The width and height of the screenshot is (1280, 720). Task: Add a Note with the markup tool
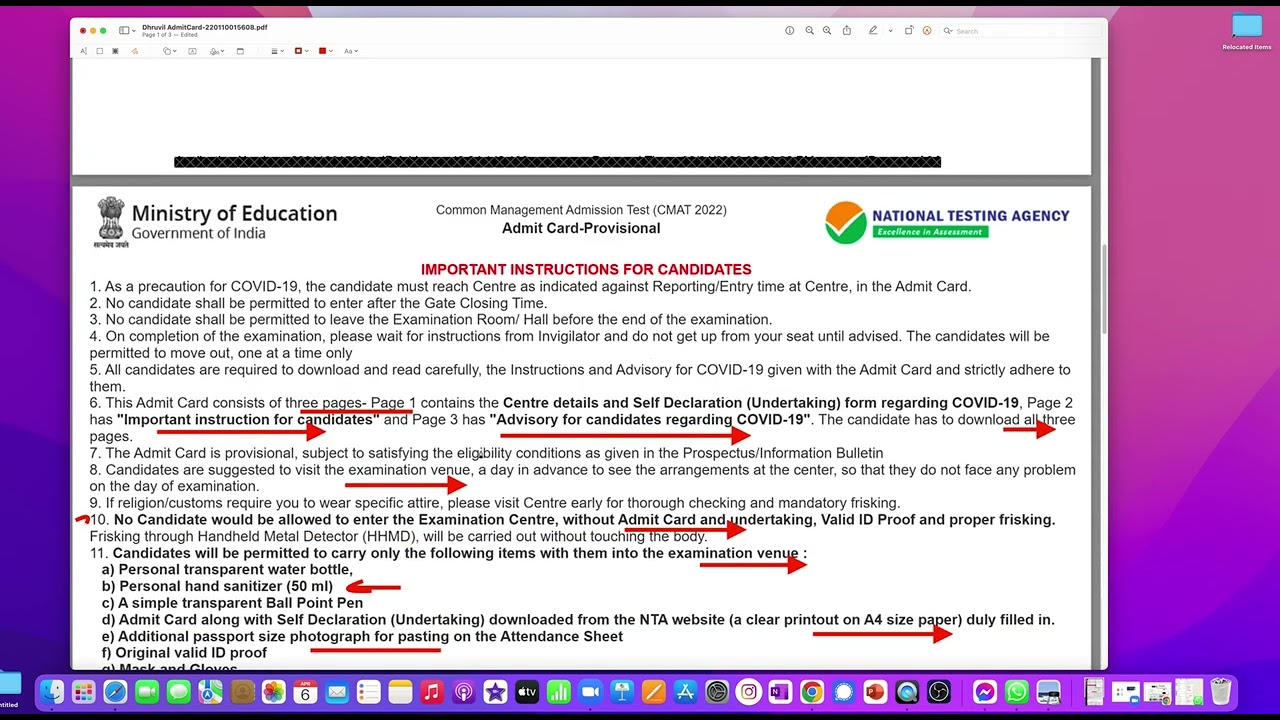pos(240,51)
